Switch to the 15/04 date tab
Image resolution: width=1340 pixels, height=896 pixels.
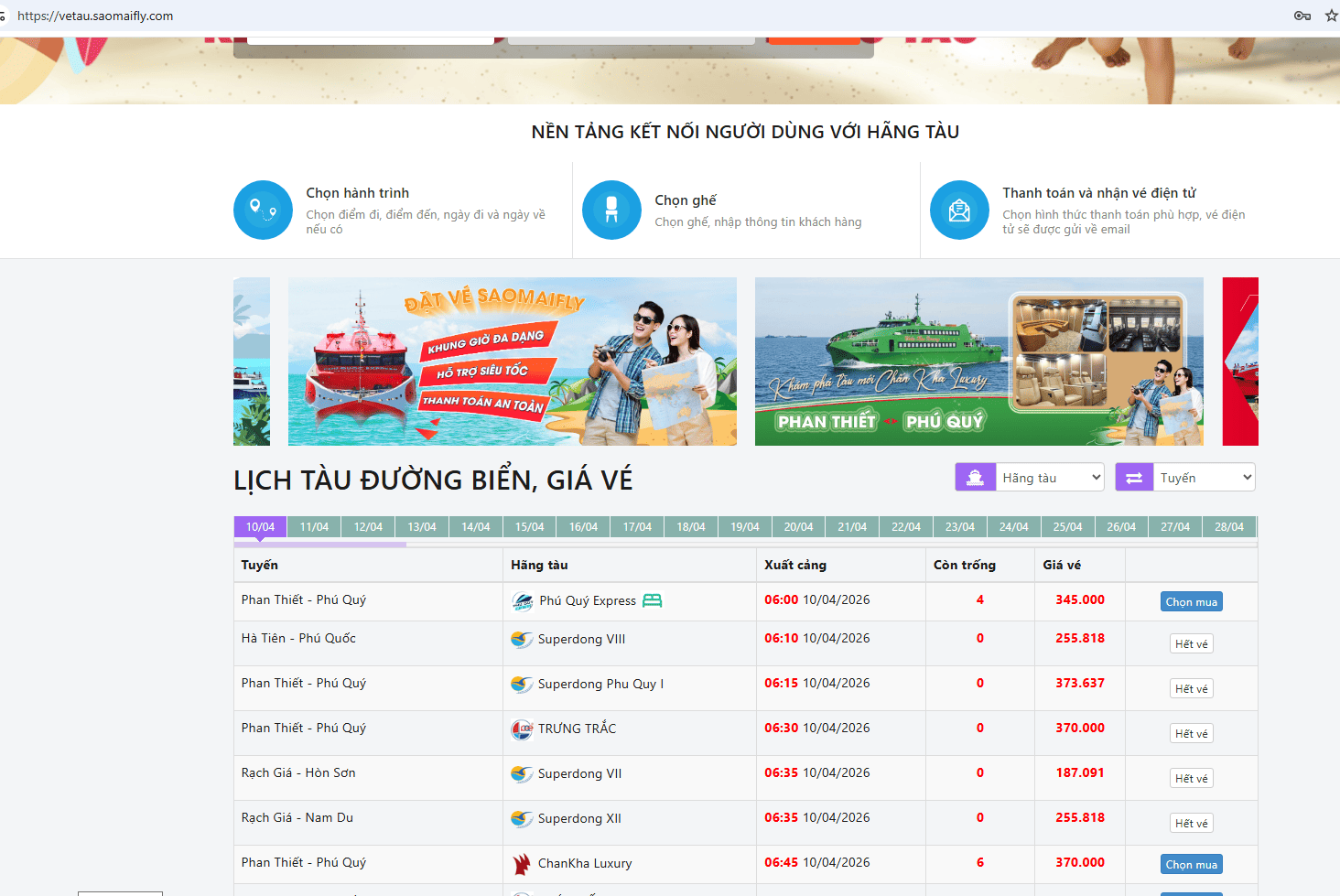coord(529,527)
